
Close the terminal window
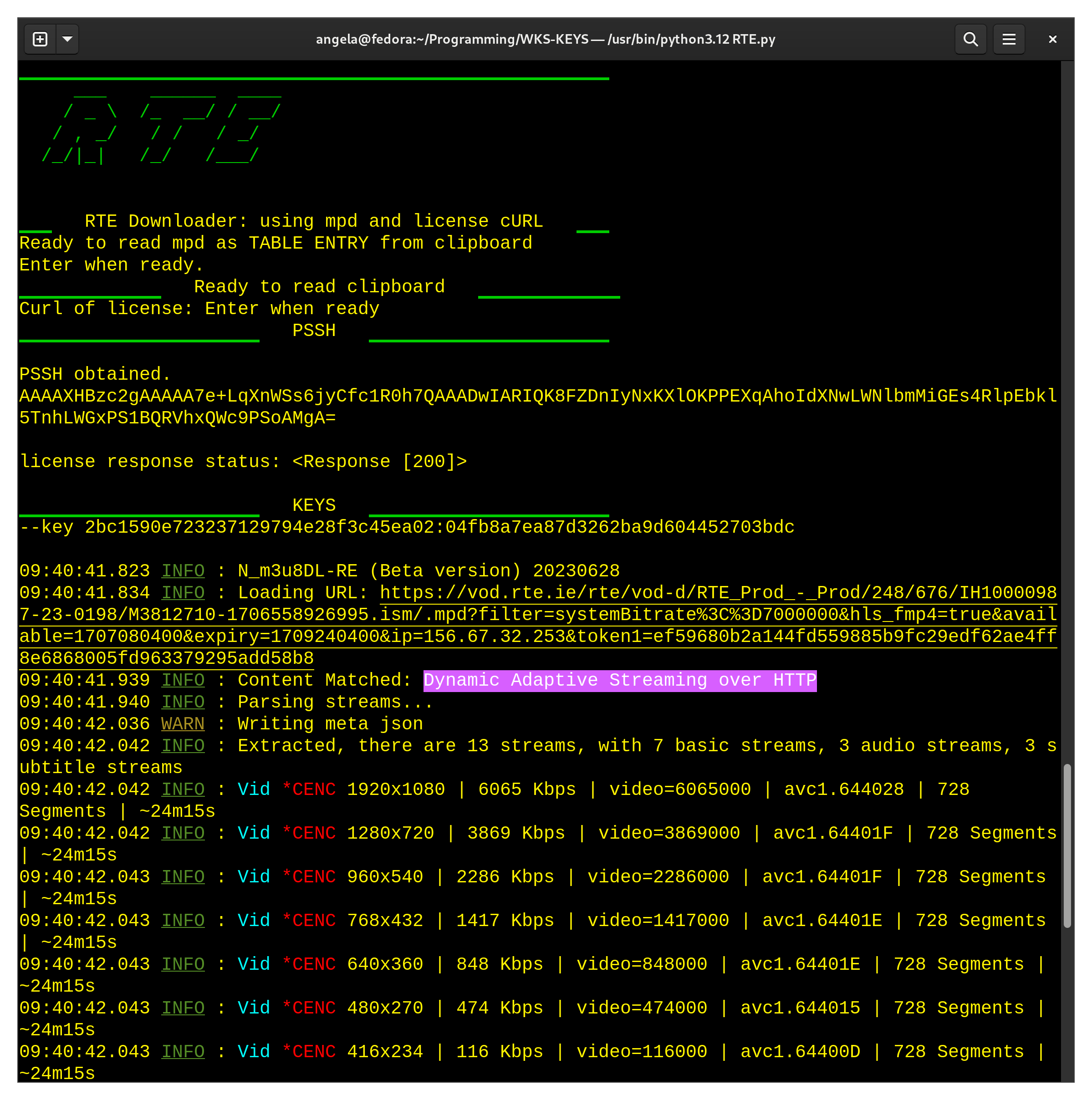pos(1052,39)
